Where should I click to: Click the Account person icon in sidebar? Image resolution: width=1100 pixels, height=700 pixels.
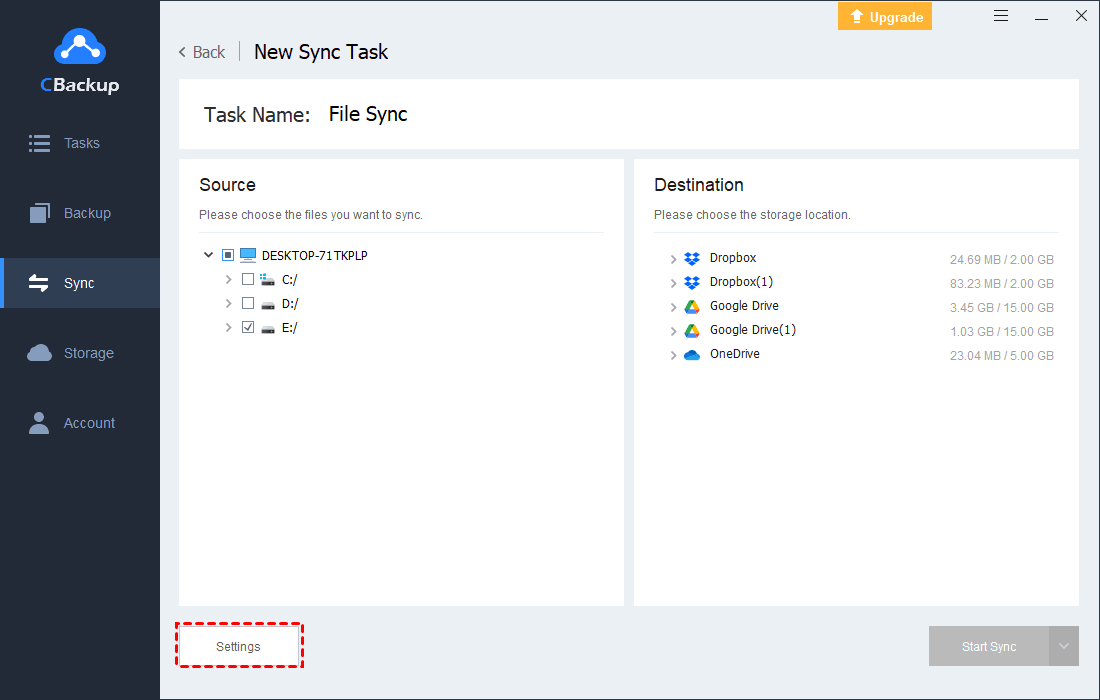(x=40, y=423)
